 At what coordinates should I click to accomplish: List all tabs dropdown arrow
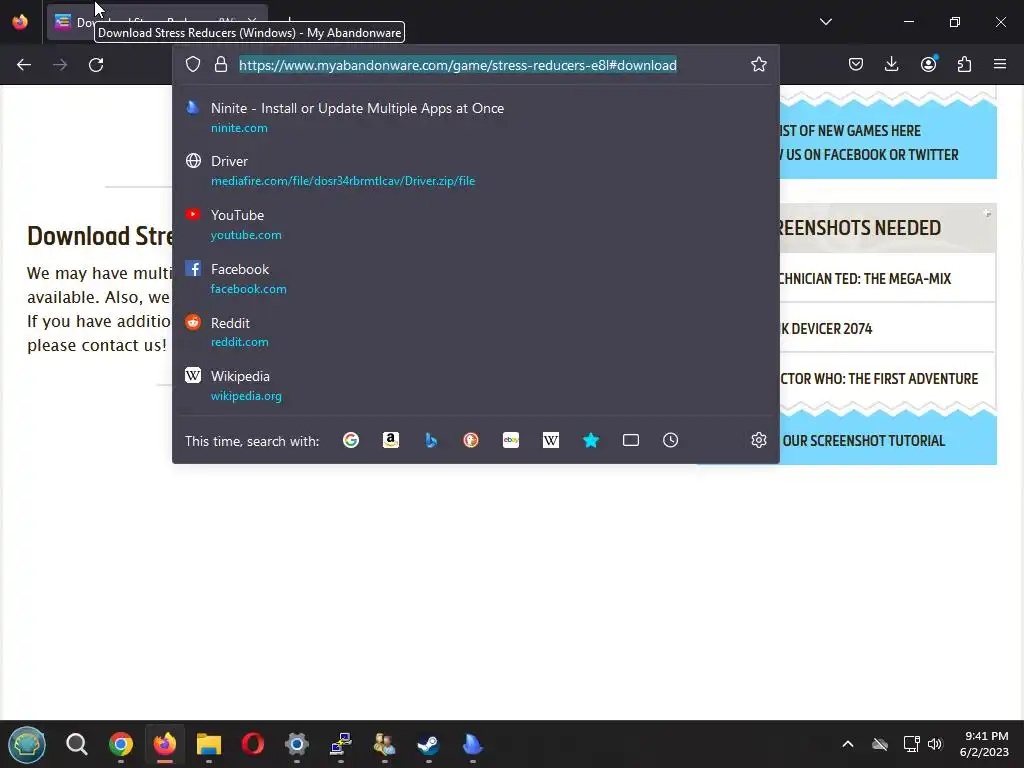coord(825,22)
